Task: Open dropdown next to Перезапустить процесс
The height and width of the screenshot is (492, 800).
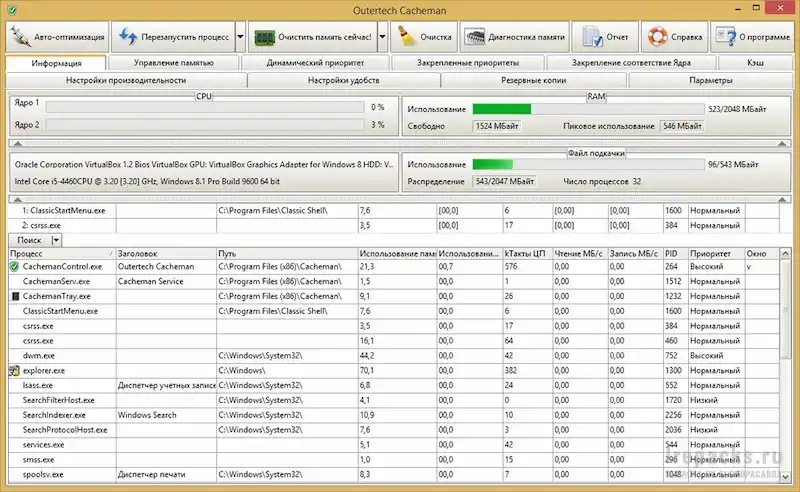Action: [x=240, y=37]
